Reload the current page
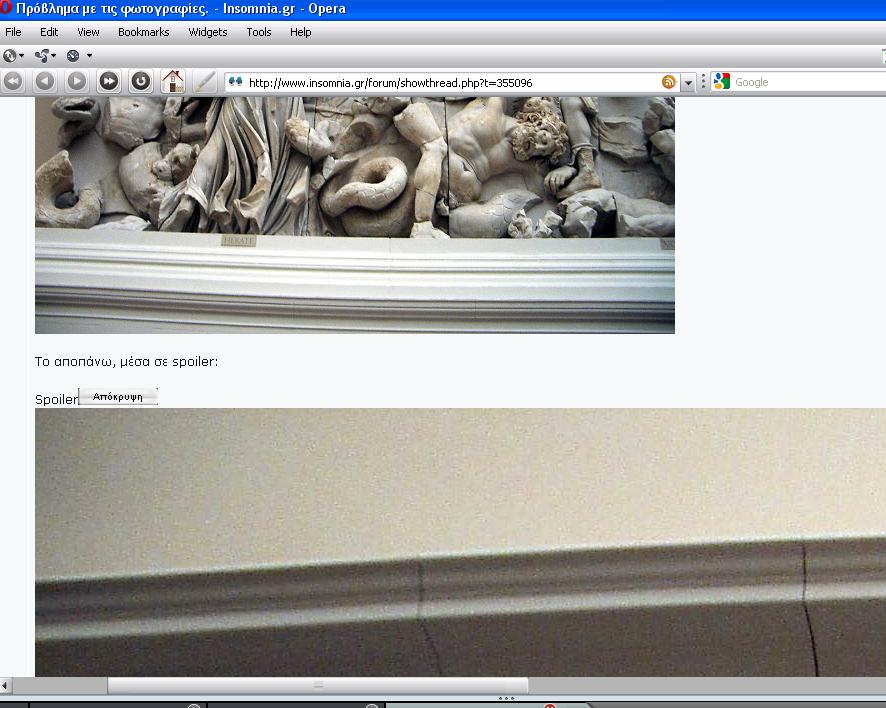The height and width of the screenshot is (708, 886). [141, 81]
